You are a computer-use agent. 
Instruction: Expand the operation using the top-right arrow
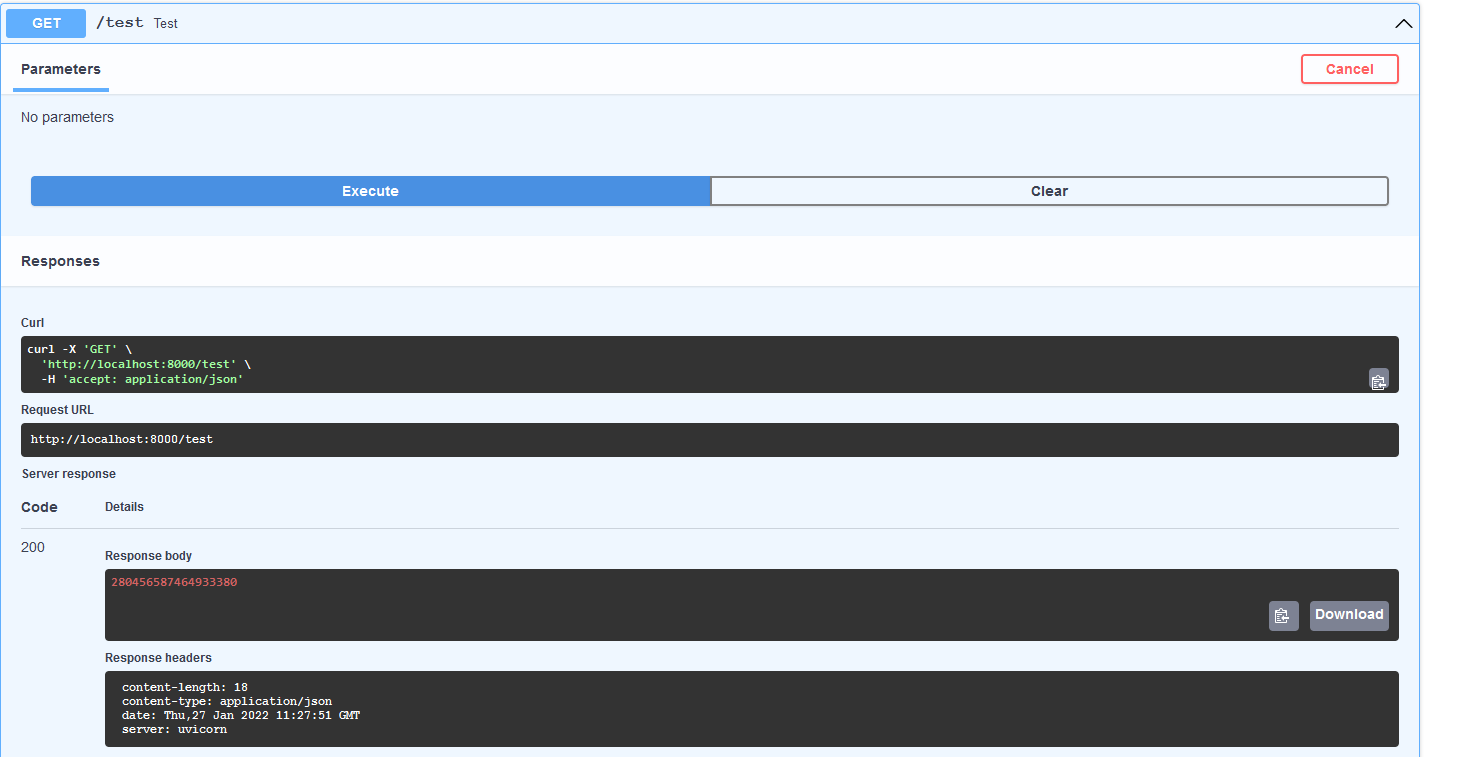point(1404,23)
